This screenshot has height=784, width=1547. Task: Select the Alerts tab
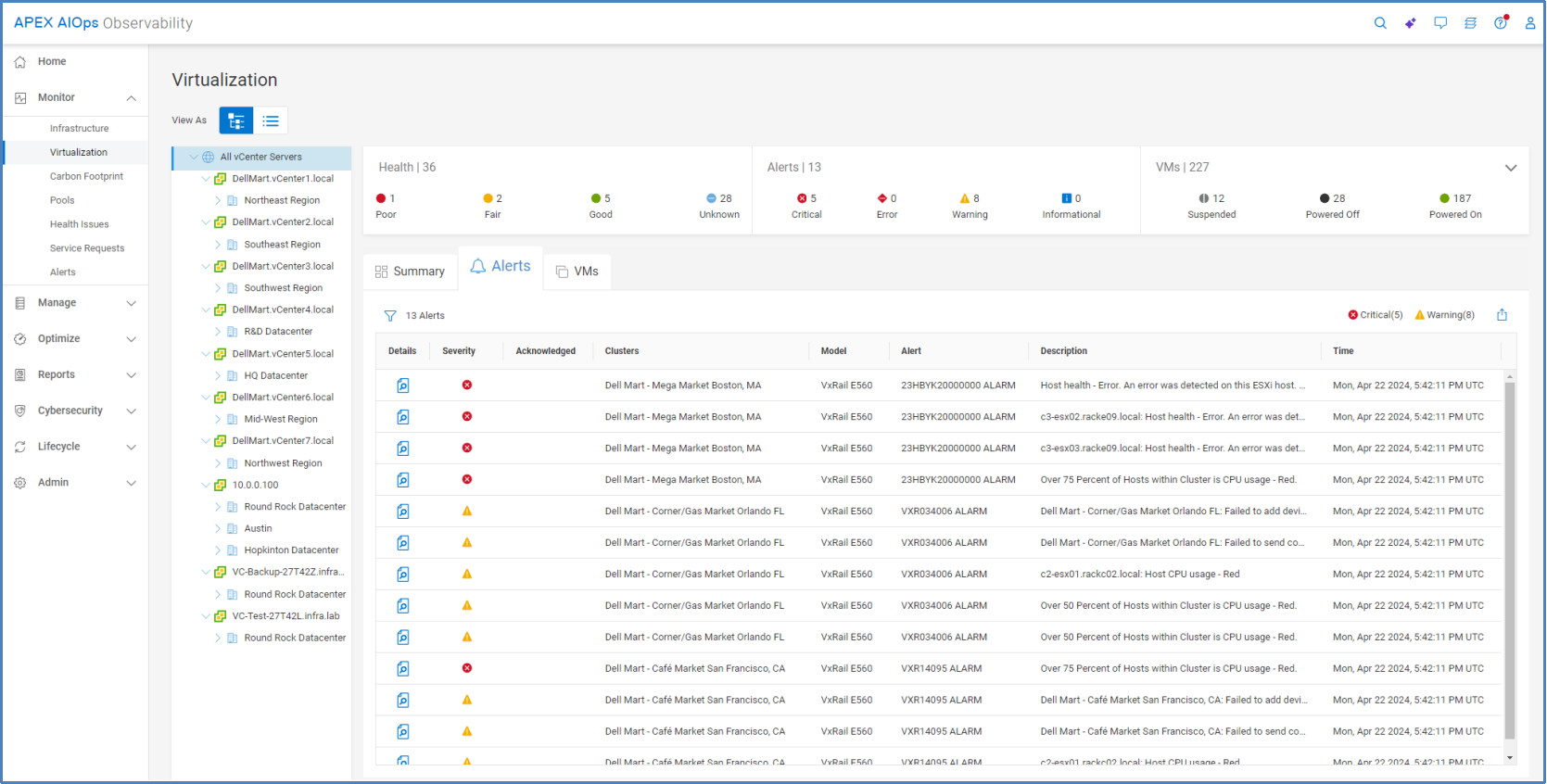coord(501,267)
